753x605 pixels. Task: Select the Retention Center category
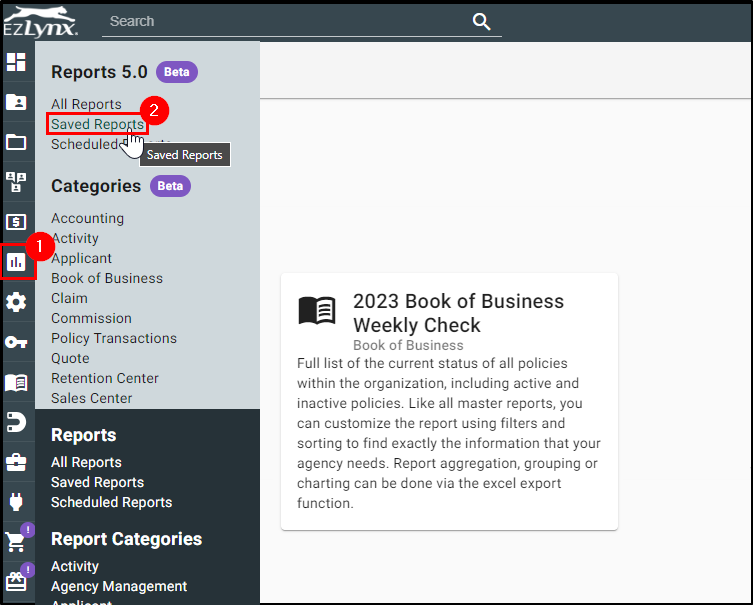tap(105, 378)
